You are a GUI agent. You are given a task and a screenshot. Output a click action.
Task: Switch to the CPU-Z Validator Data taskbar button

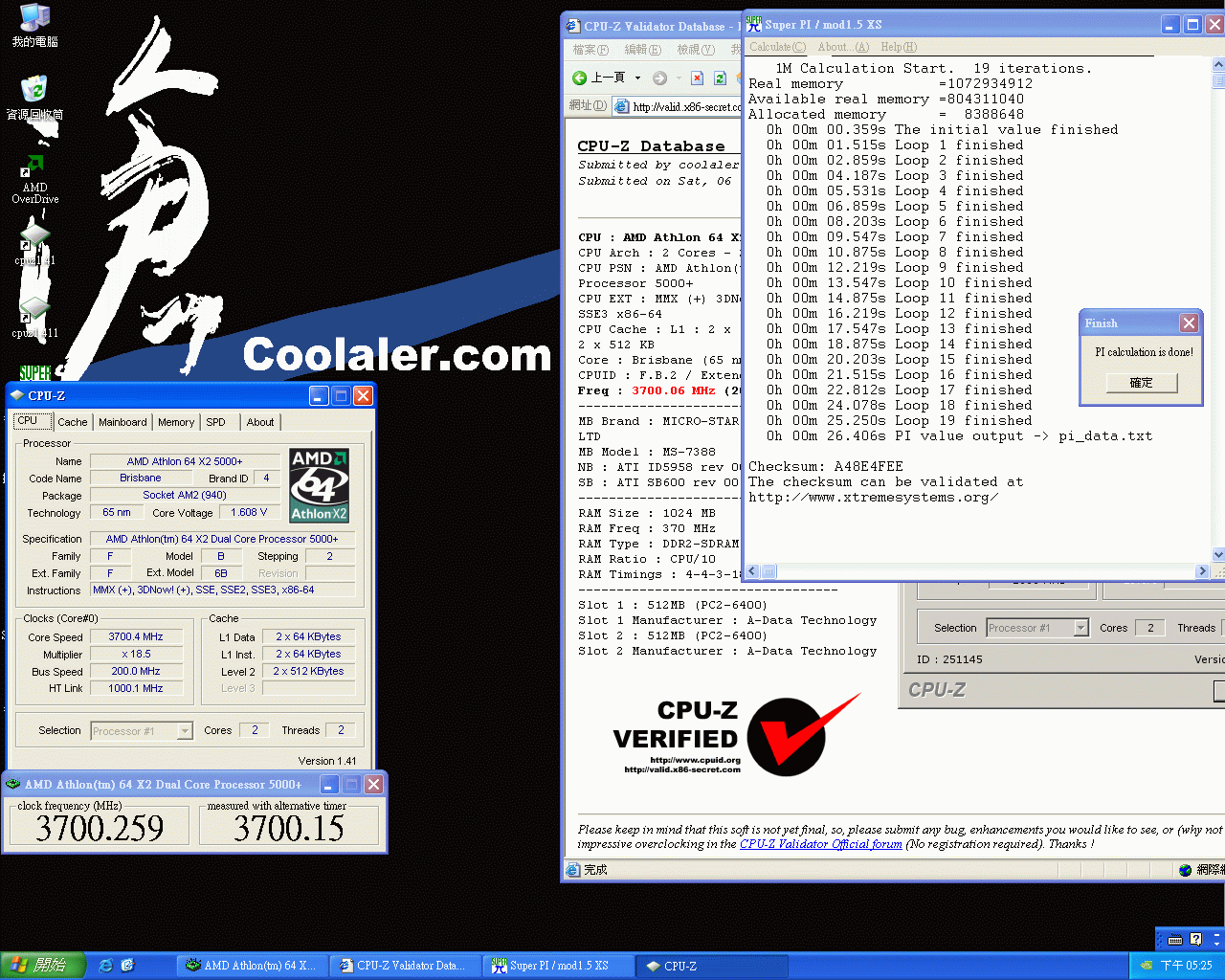tap(406, 966)
